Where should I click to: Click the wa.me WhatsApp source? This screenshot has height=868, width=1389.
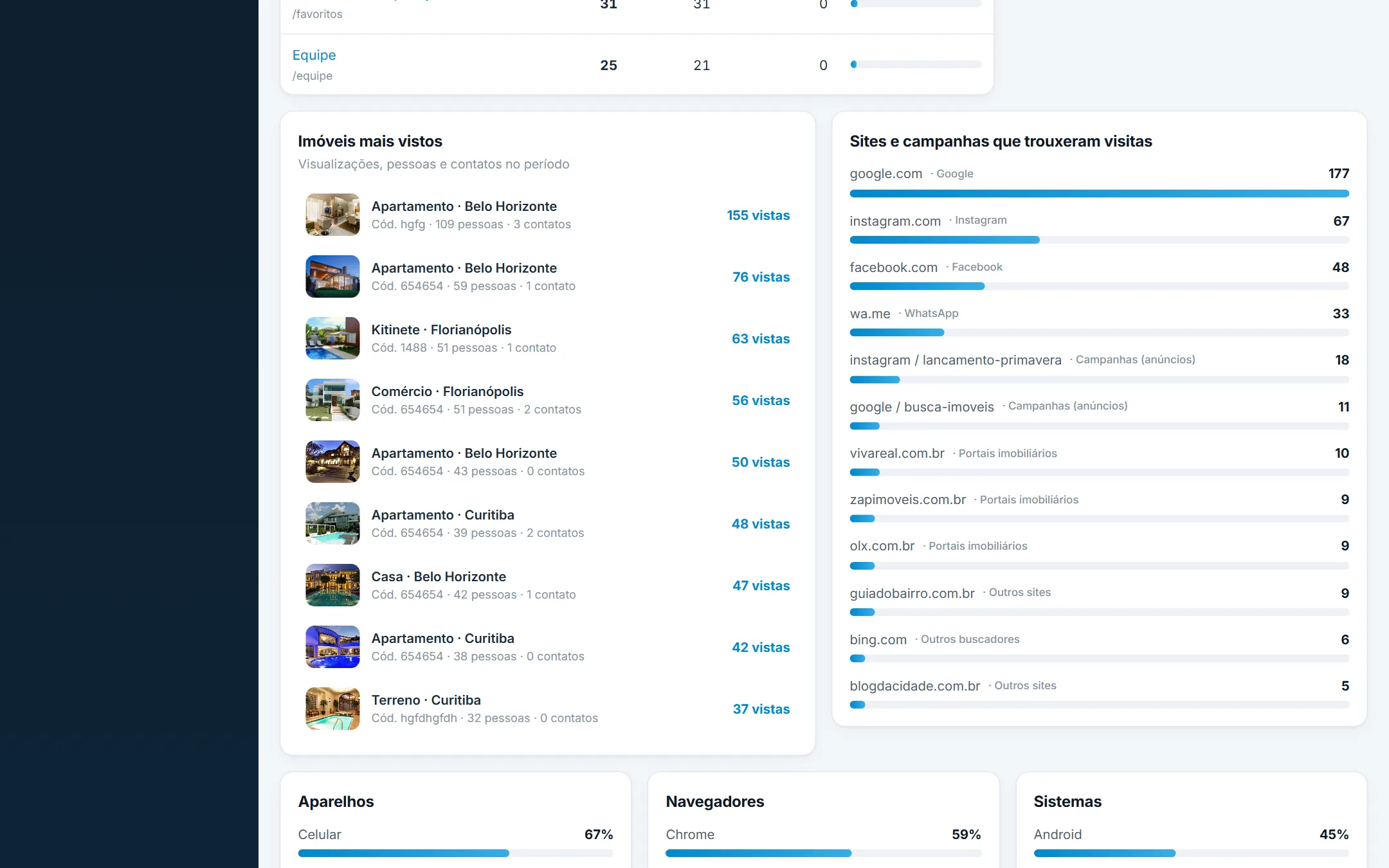pos(1099,322)
